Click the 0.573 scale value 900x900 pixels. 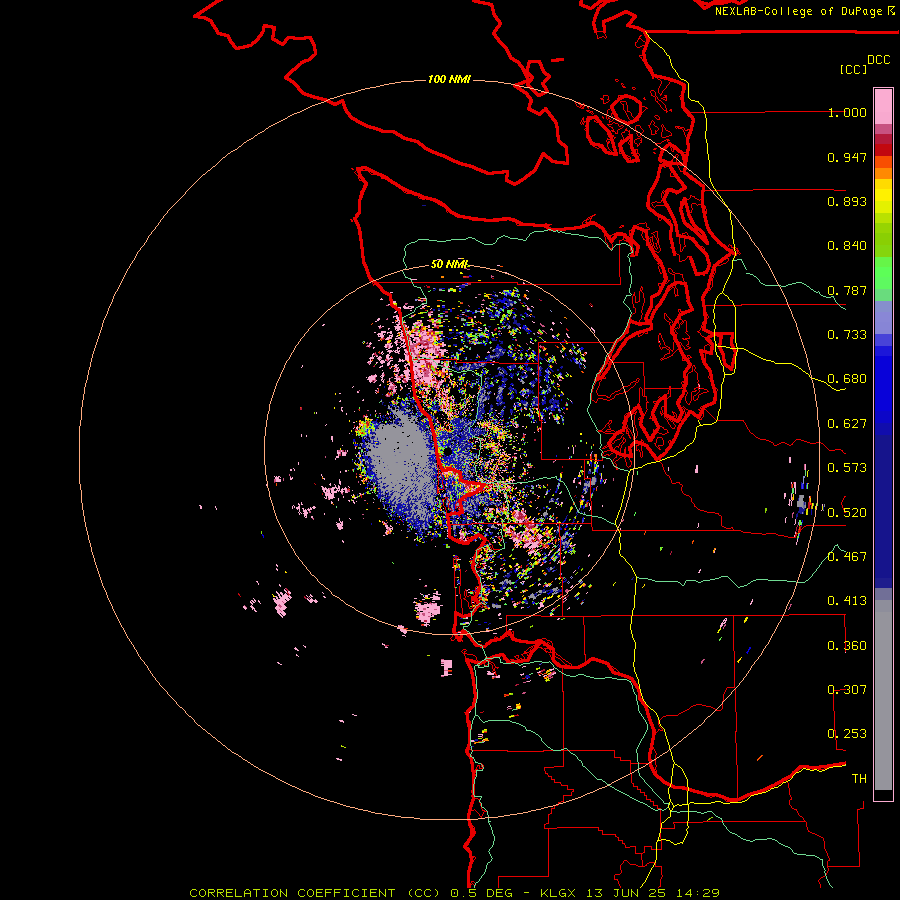[847, 468]
